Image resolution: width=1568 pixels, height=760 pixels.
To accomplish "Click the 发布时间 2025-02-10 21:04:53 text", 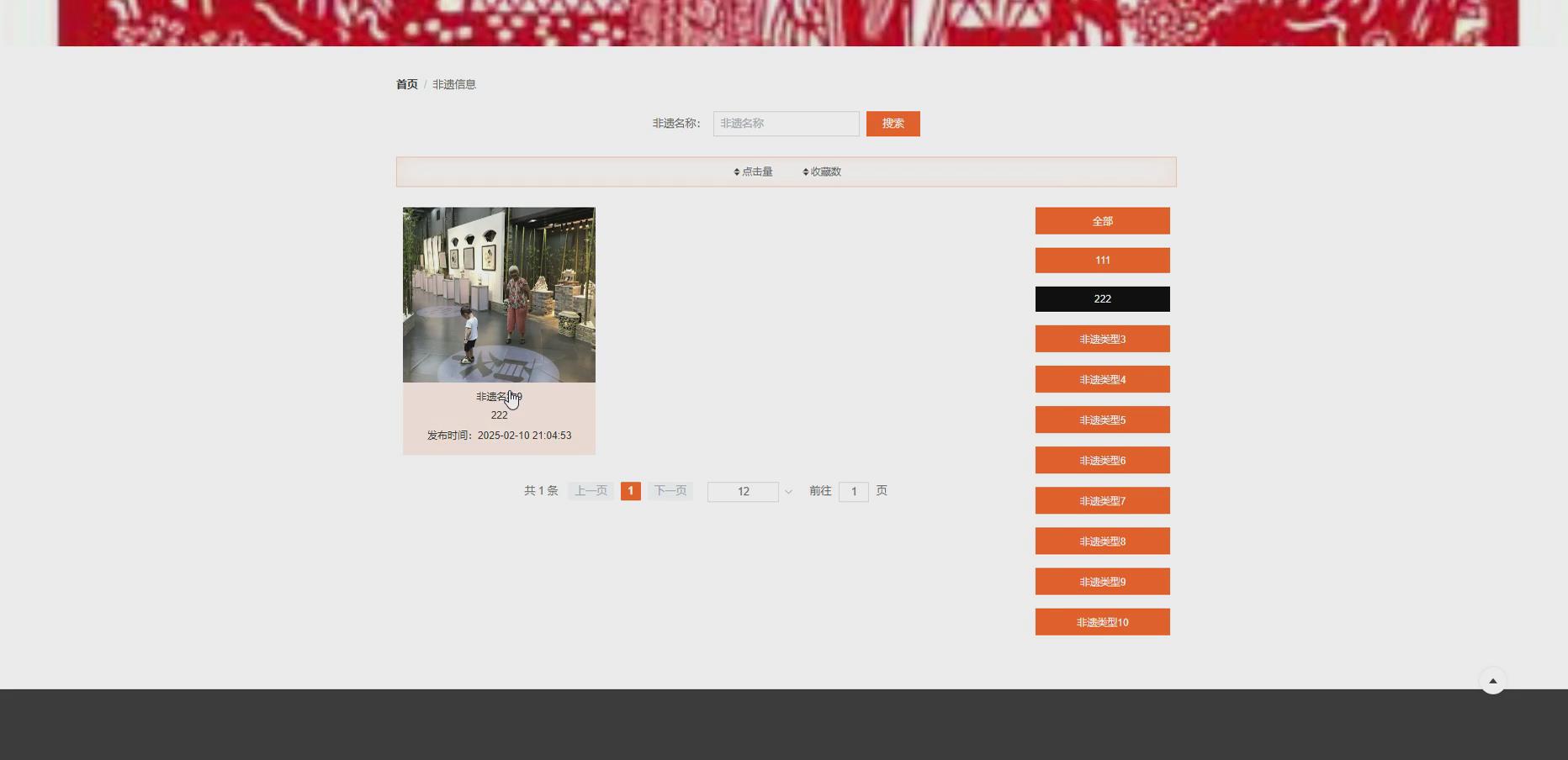I will pyautogui.click(x=499, y=435).
